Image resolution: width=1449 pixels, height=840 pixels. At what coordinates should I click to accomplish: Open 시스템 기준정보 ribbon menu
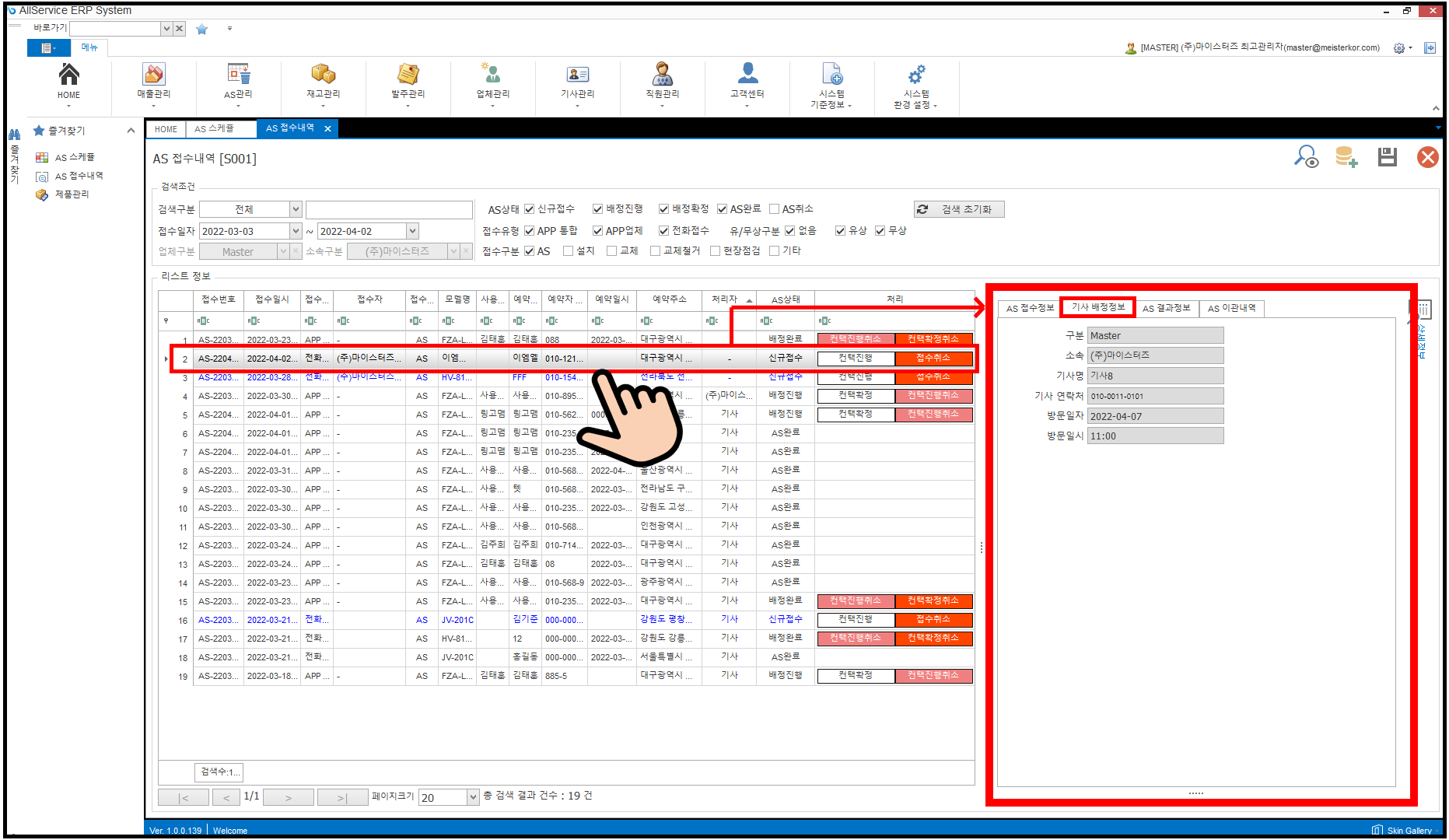click(x=831, y=85)
